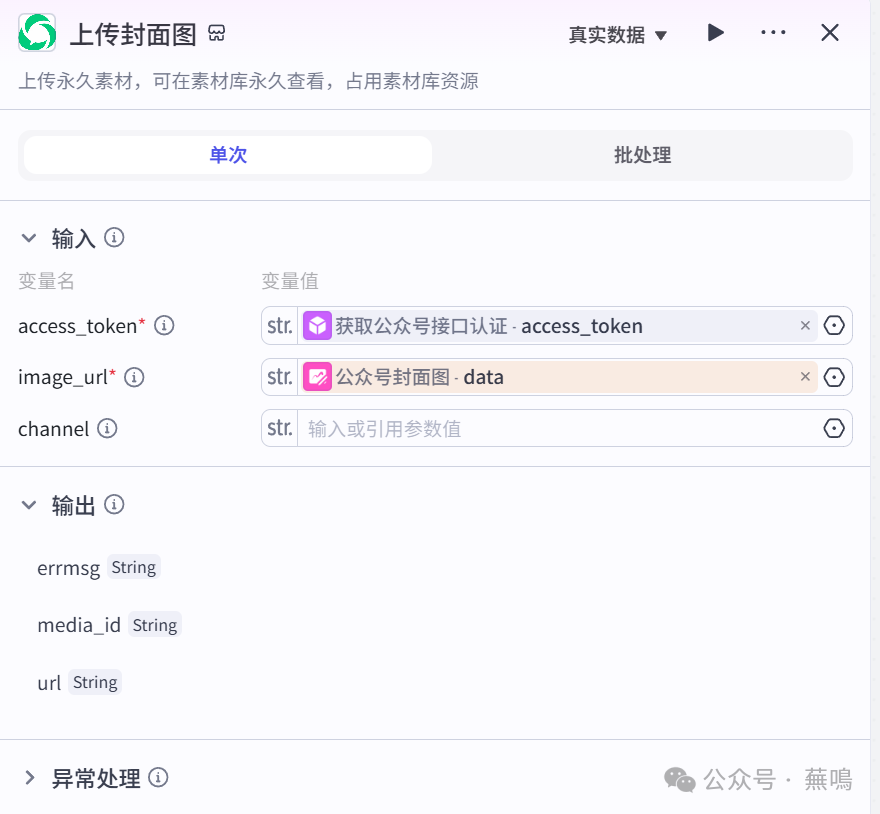880x814 pixels.
Task: Collapse the 输出 section
Action: click(x=29, y=505)
